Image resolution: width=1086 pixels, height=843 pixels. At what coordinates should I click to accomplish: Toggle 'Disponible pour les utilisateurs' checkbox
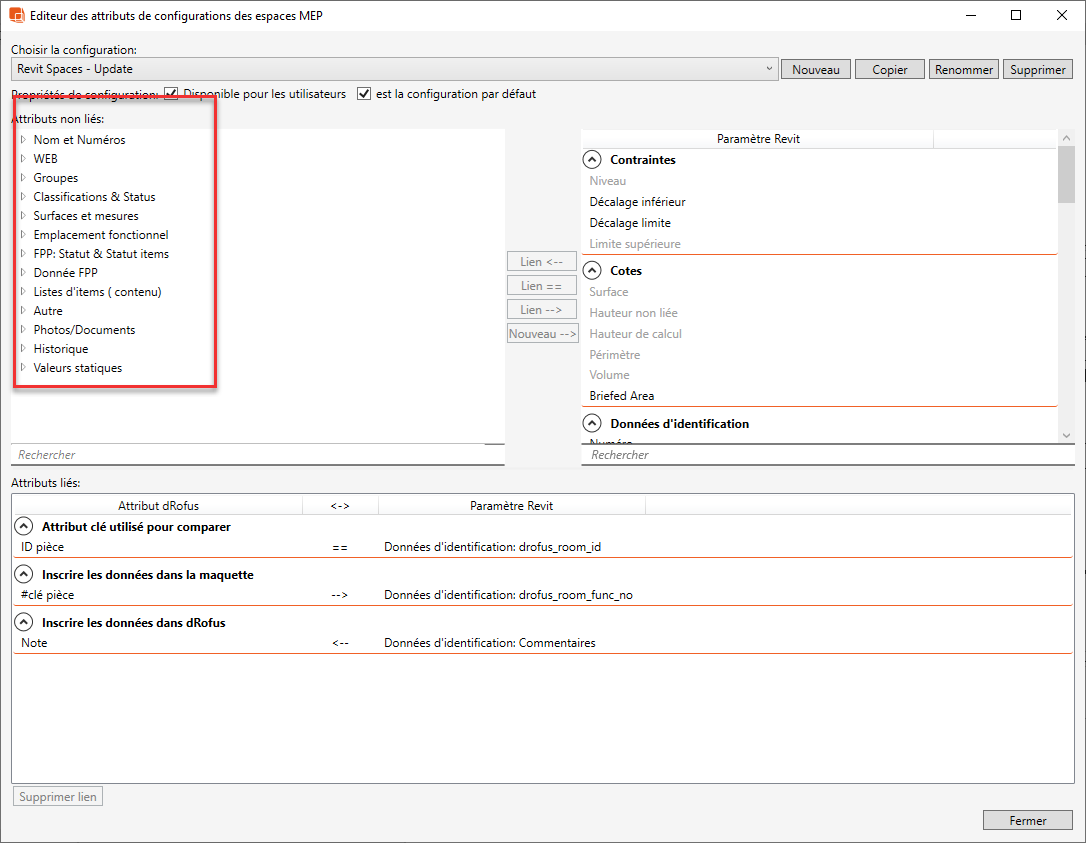tap(171, 94)
